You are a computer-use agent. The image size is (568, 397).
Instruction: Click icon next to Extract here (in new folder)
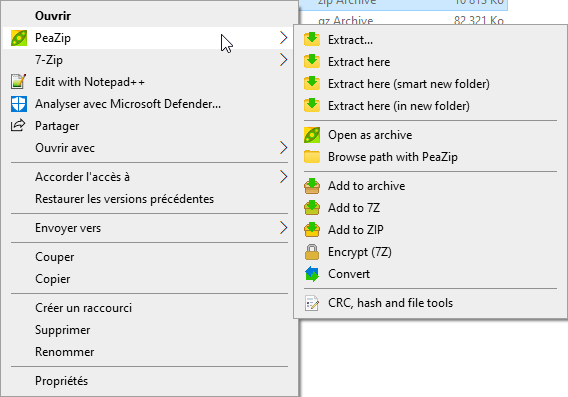(x=312, y=106)
